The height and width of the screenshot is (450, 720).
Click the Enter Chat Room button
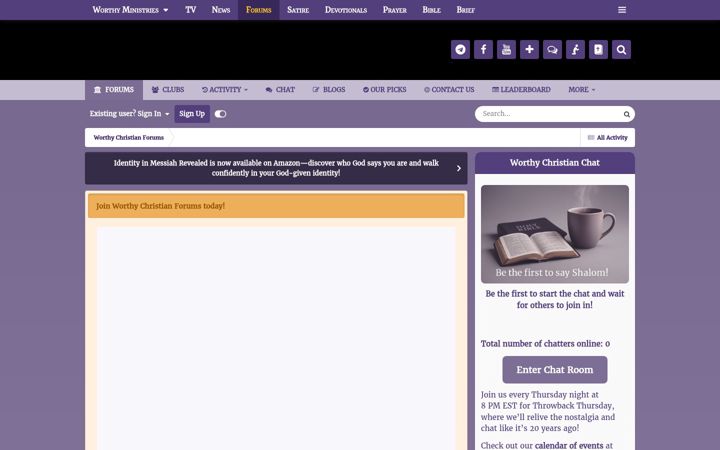(555, 370)
